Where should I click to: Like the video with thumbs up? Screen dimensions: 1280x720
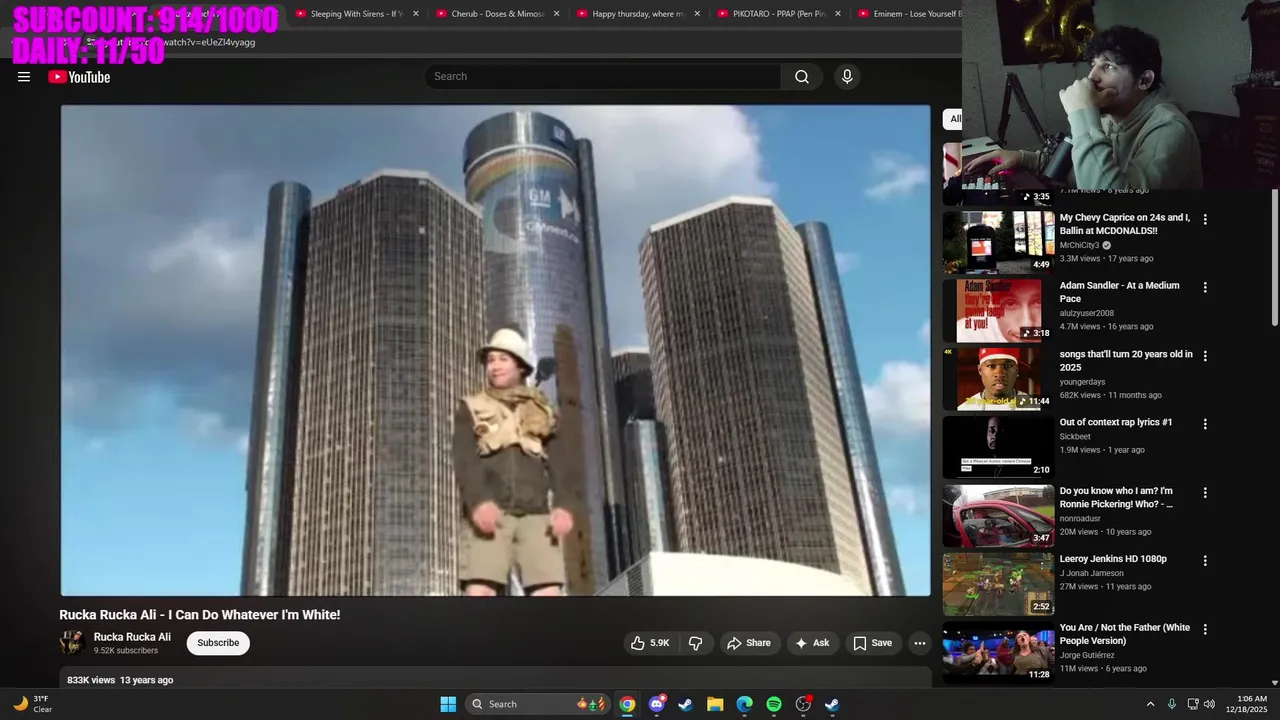tap(649, 643)
